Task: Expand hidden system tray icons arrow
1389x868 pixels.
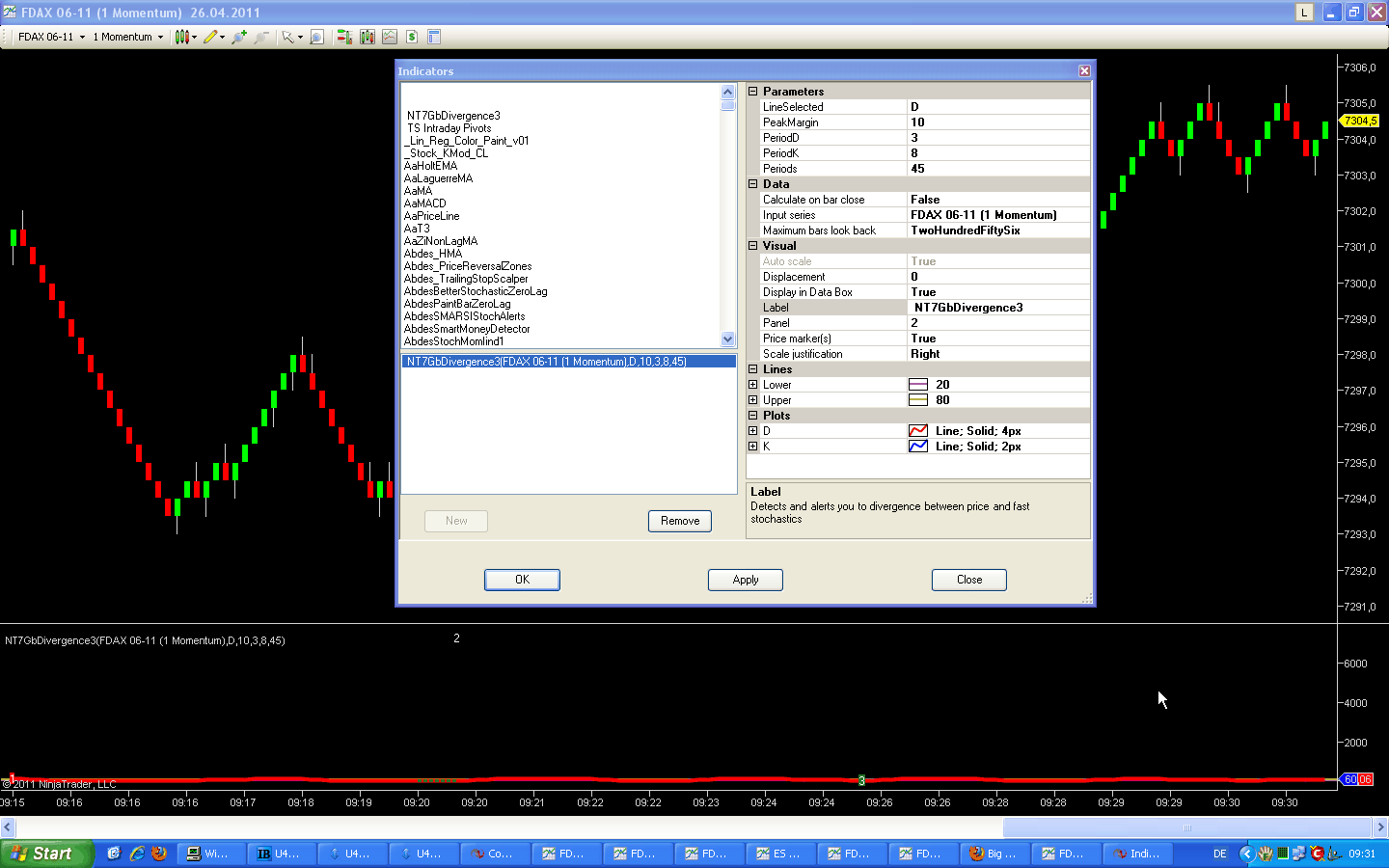Action: (1246, 854)
